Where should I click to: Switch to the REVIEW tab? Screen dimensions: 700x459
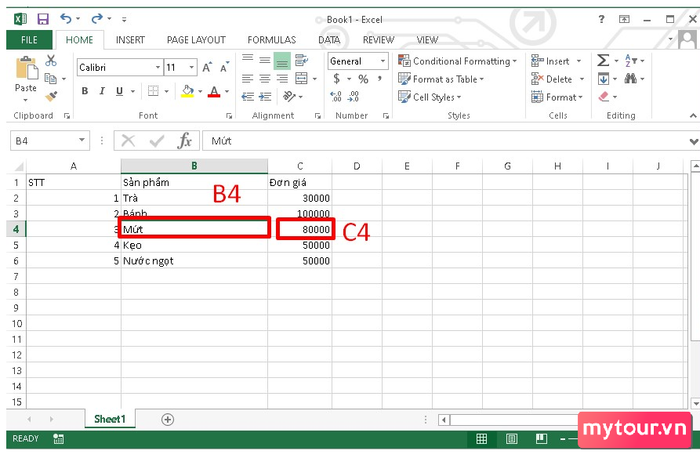click(x=378, y=40)
